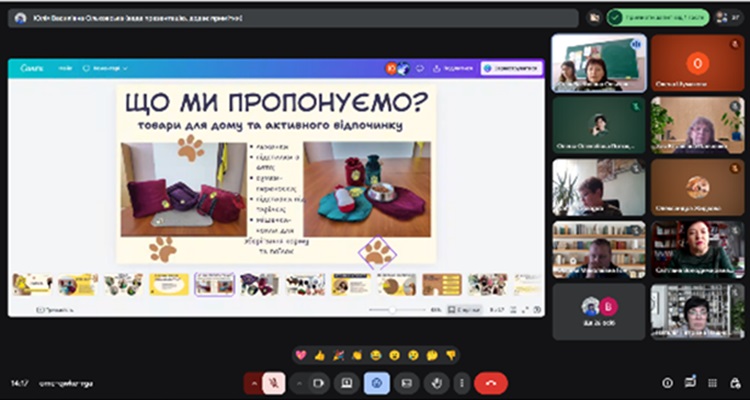Toggle the emoji reactions button
Screen dimensions: 750x400
(377, 382)
